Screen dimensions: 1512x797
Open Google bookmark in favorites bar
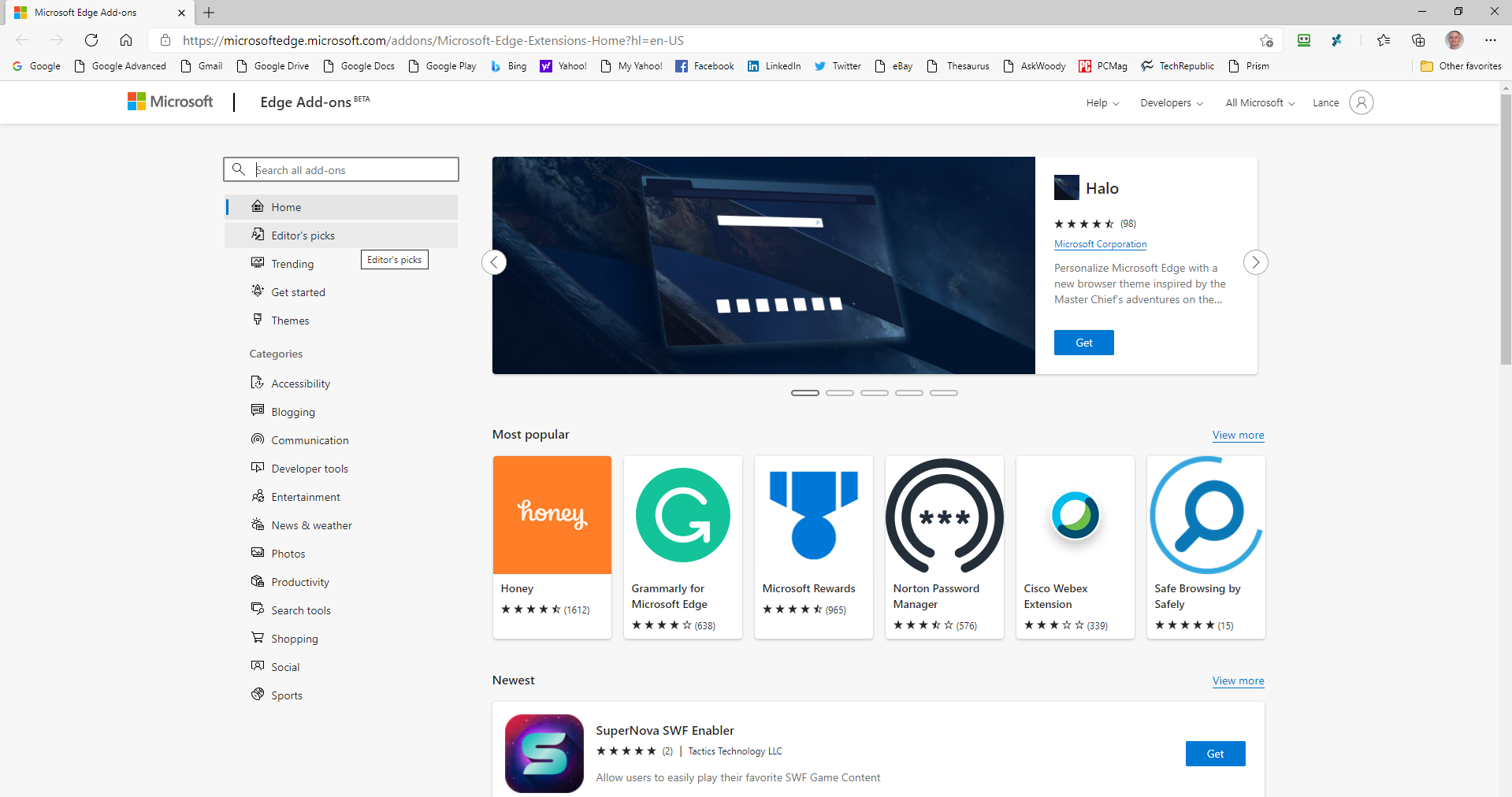pyautogui.click(x=36, y=66)
